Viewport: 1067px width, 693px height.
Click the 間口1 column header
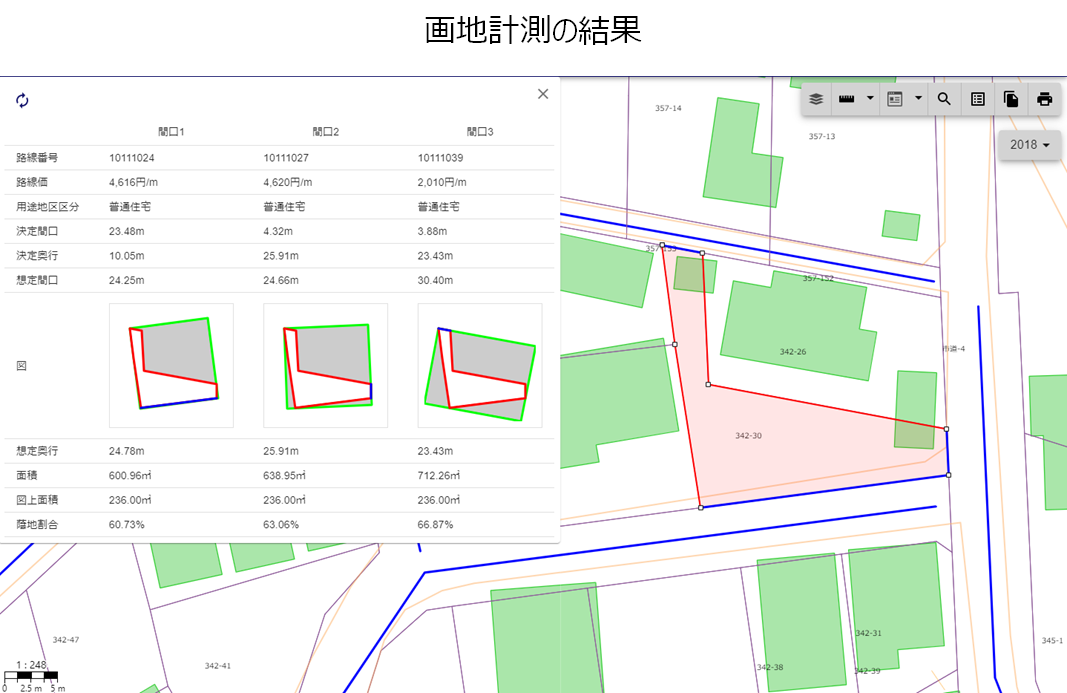(171, 131)
